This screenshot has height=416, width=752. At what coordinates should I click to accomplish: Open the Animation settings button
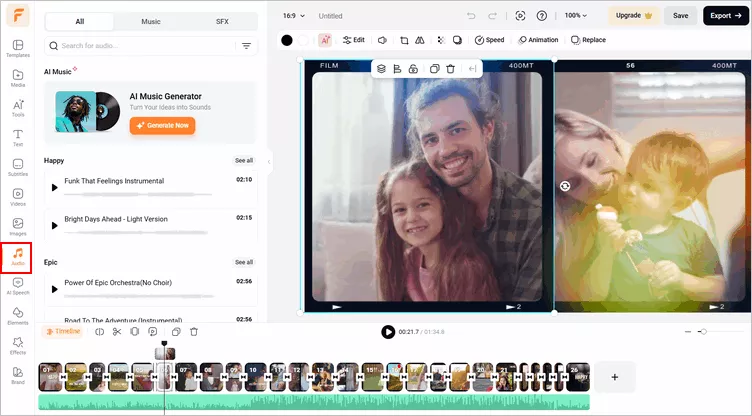click(x=538, y=40)
